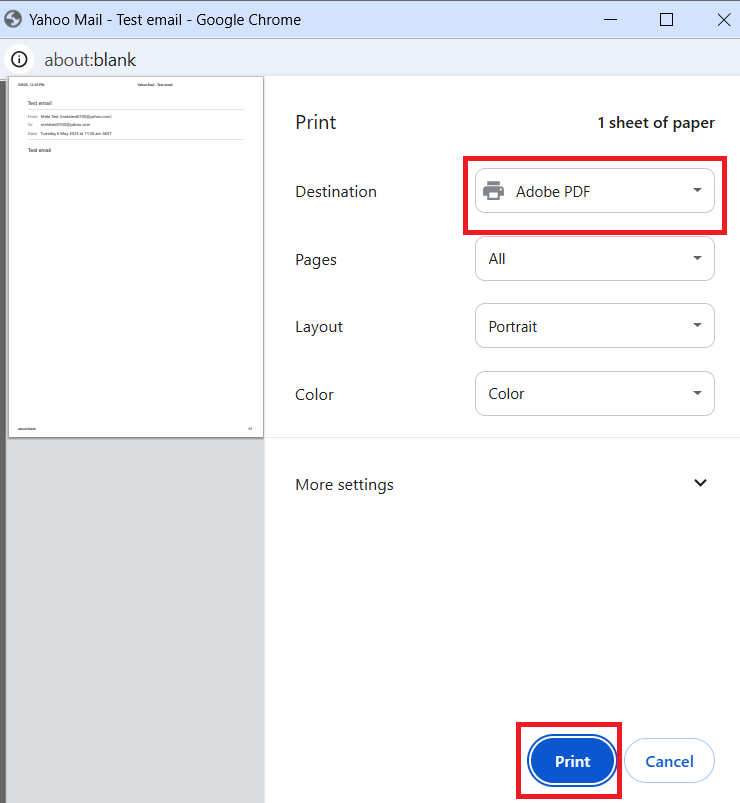
Task: Click the 'Layout' label
Action: click(x=319, y=327)
